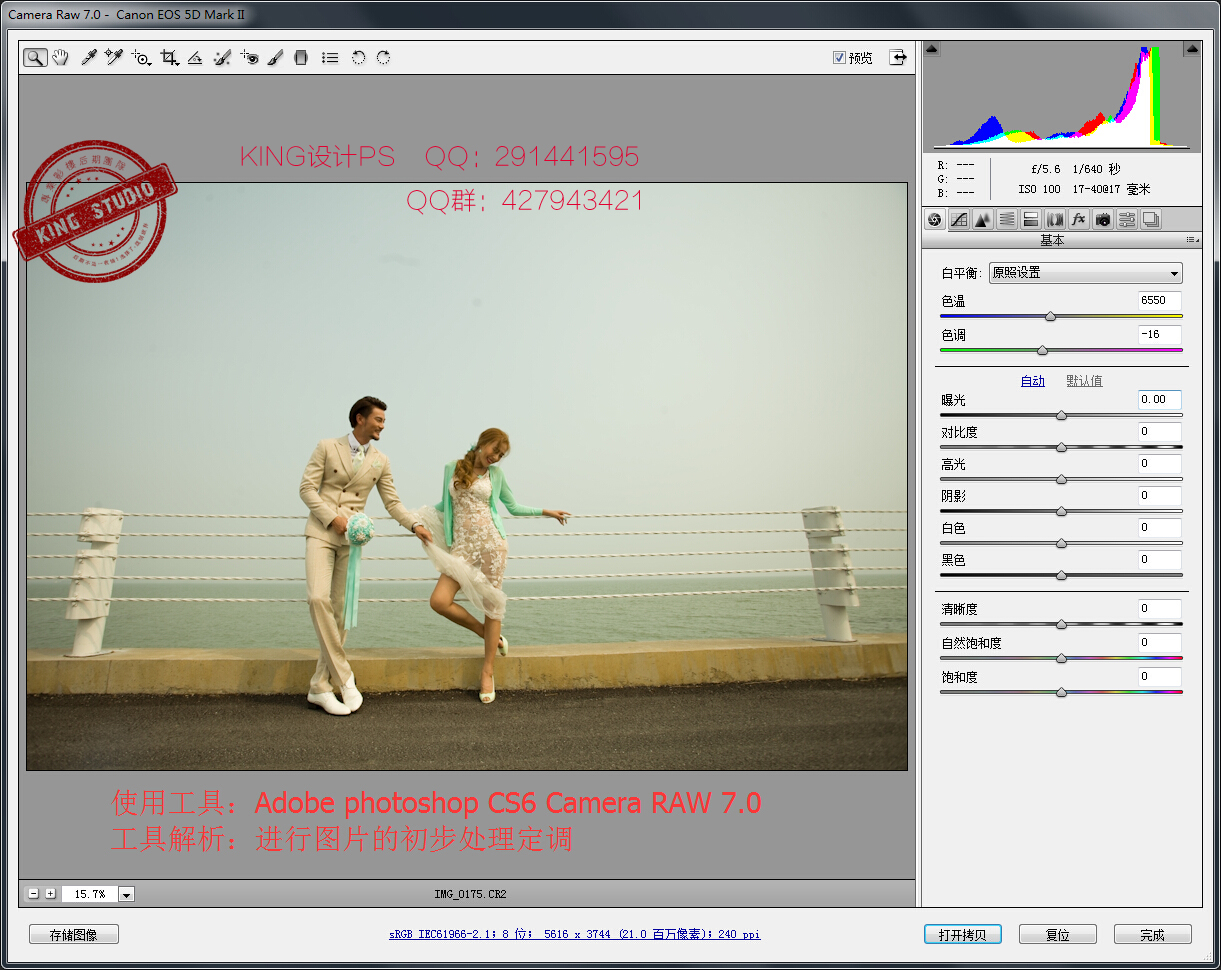Click the 色温 temperature slider handle
The width and height of the screenshot is (1221, 970).
click(x=1050, y=316)
